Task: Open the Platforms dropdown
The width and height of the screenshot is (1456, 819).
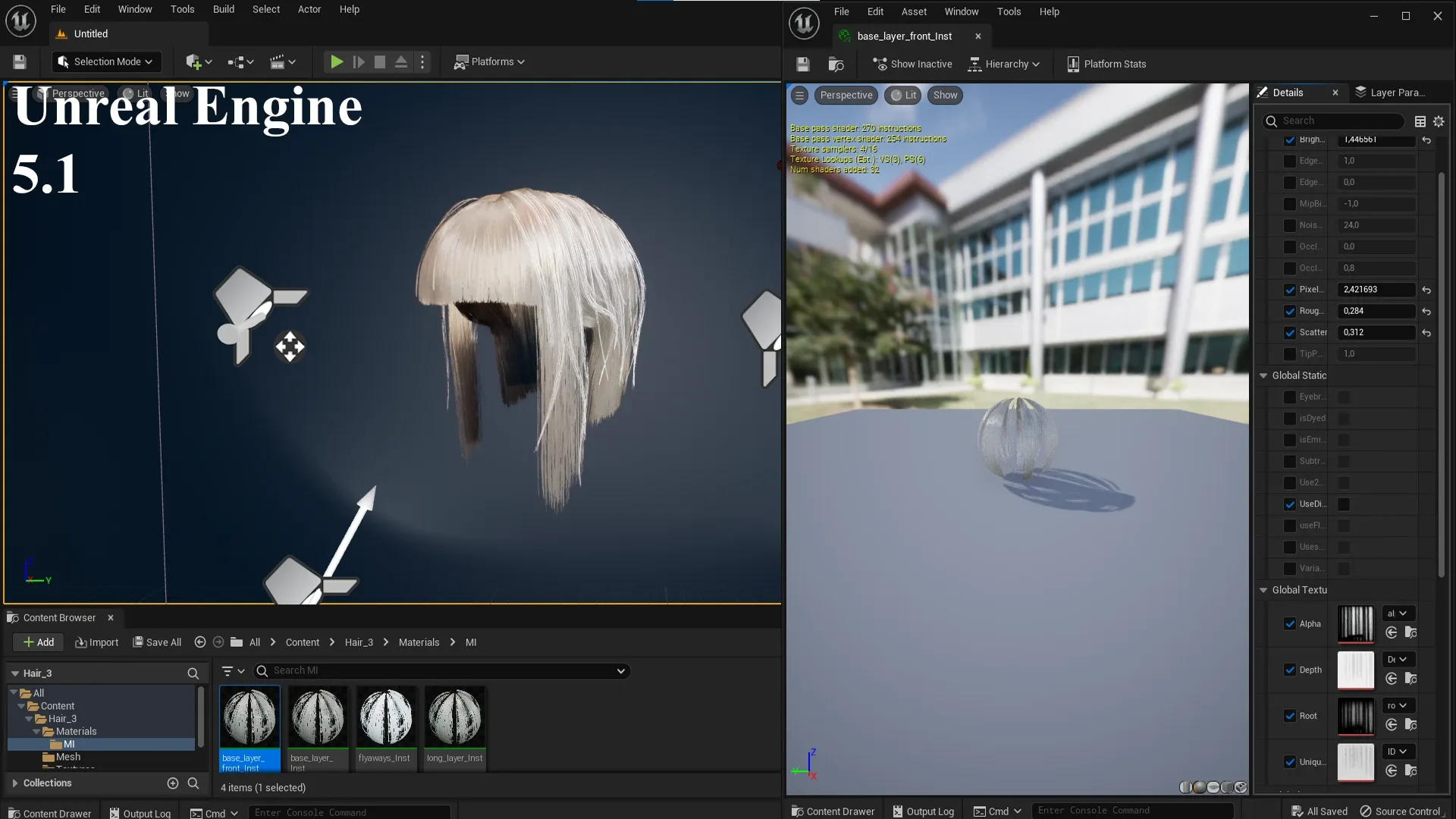Action: pos(489,61)
